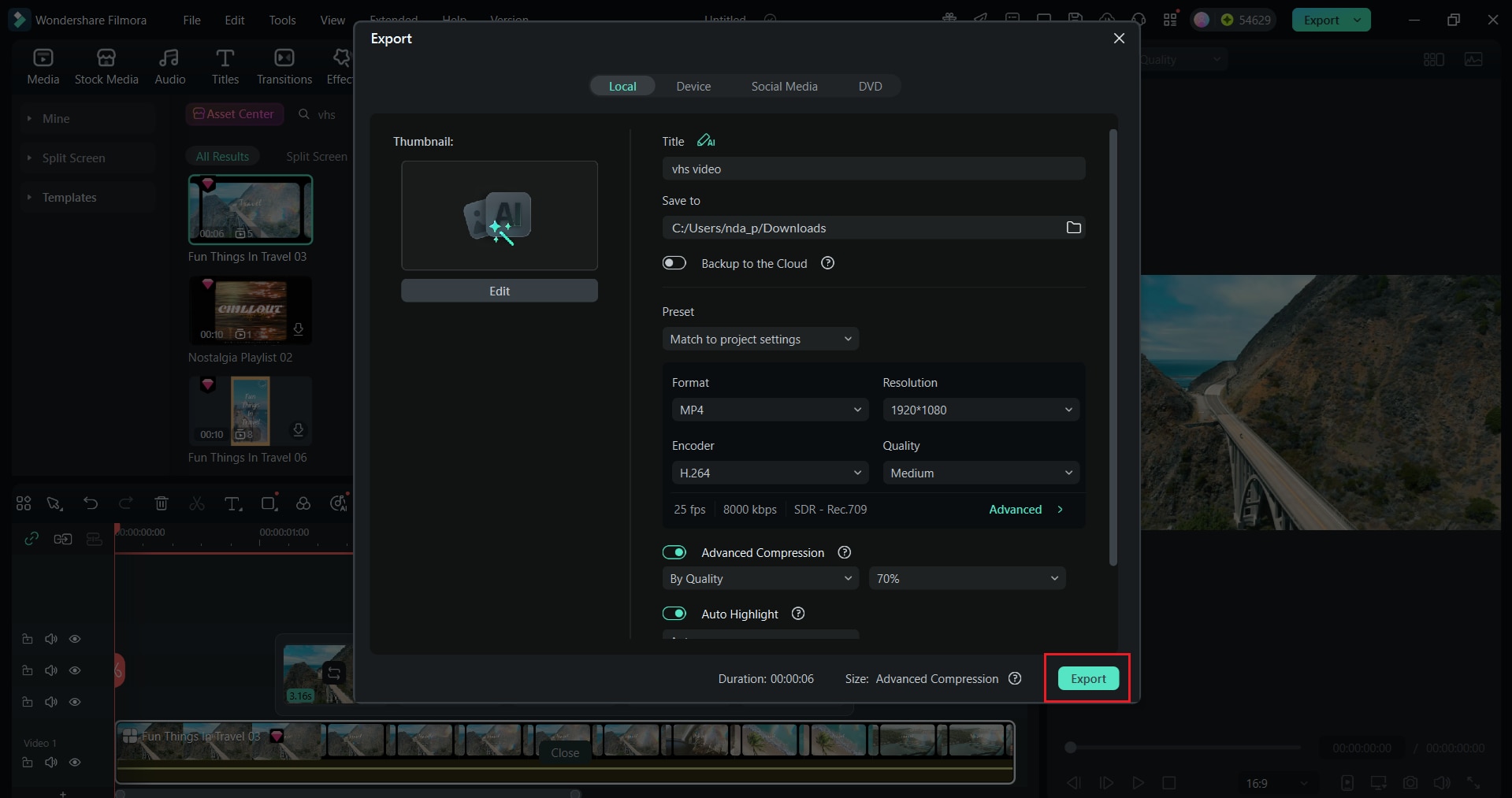
Task: Select the Nostalgia Playlist 02 thumbnail
Action: (x=251, y=311)
